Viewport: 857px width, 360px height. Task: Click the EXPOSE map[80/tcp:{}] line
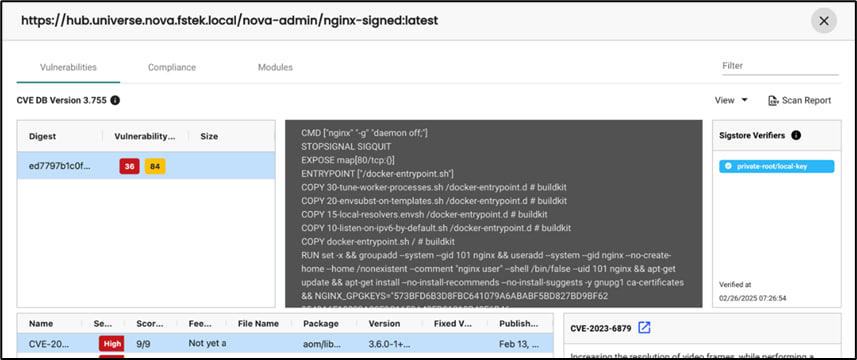point(348,161)
